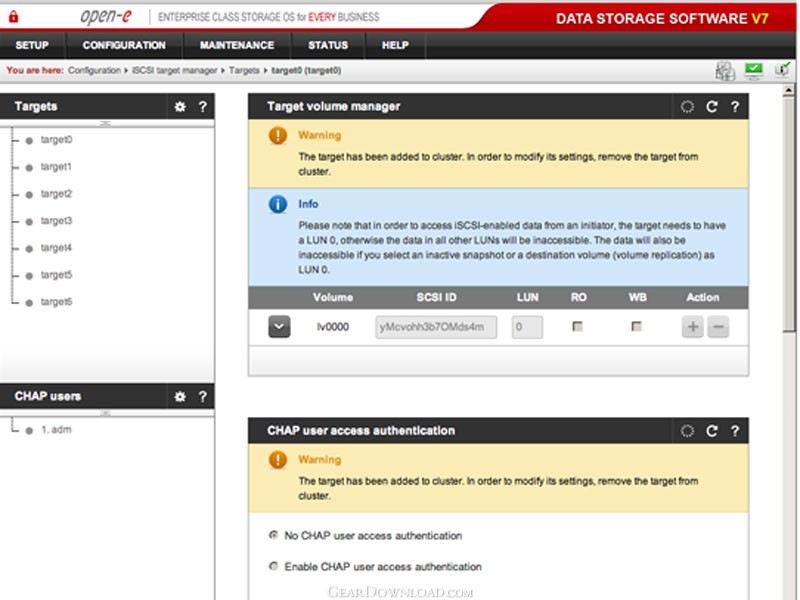
Task: Select CHAP user 1. adm
Action: (56, 430)
